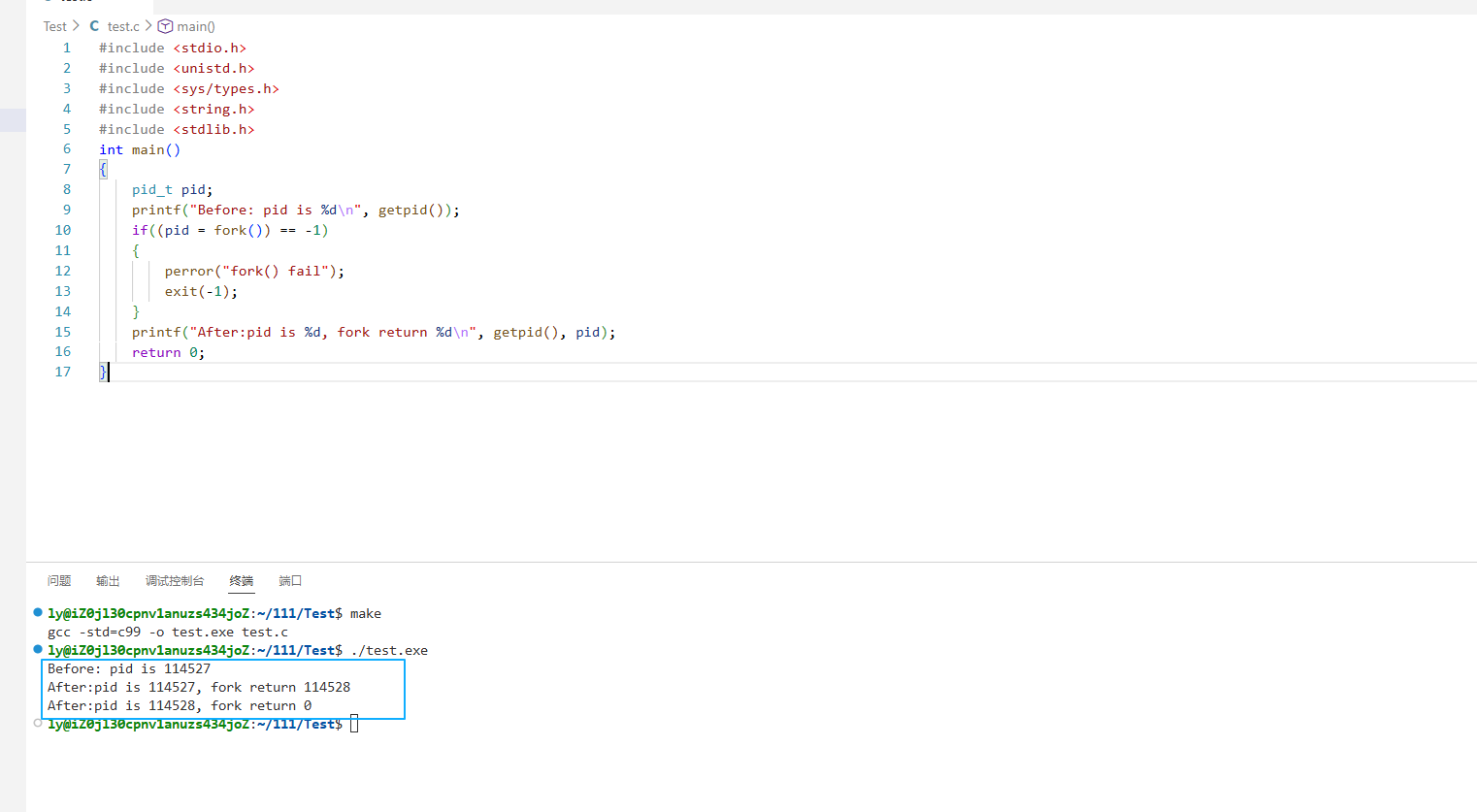Click the printf After:pid statement

coord(374,332)
